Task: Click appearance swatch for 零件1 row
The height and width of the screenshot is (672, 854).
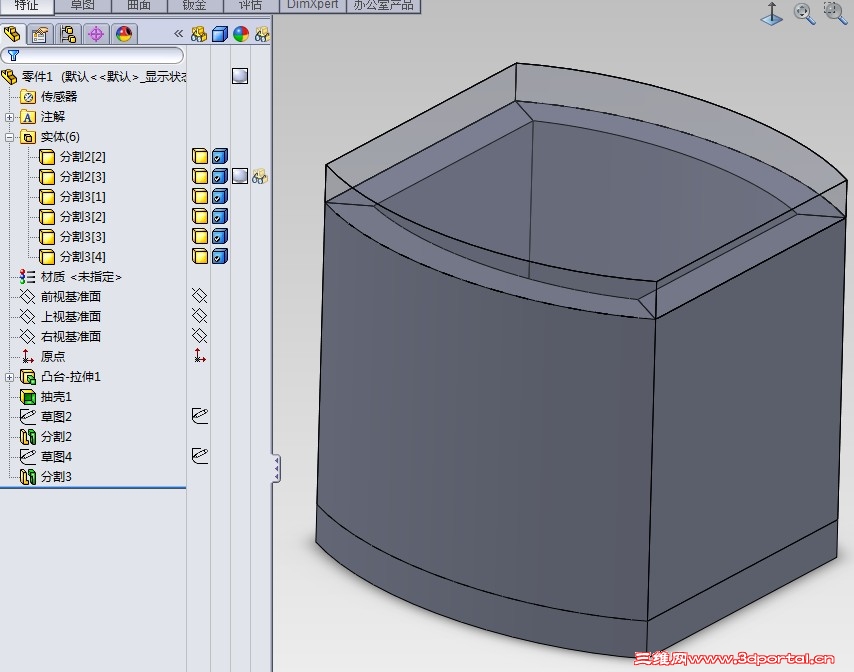Action: coord(240,76)
